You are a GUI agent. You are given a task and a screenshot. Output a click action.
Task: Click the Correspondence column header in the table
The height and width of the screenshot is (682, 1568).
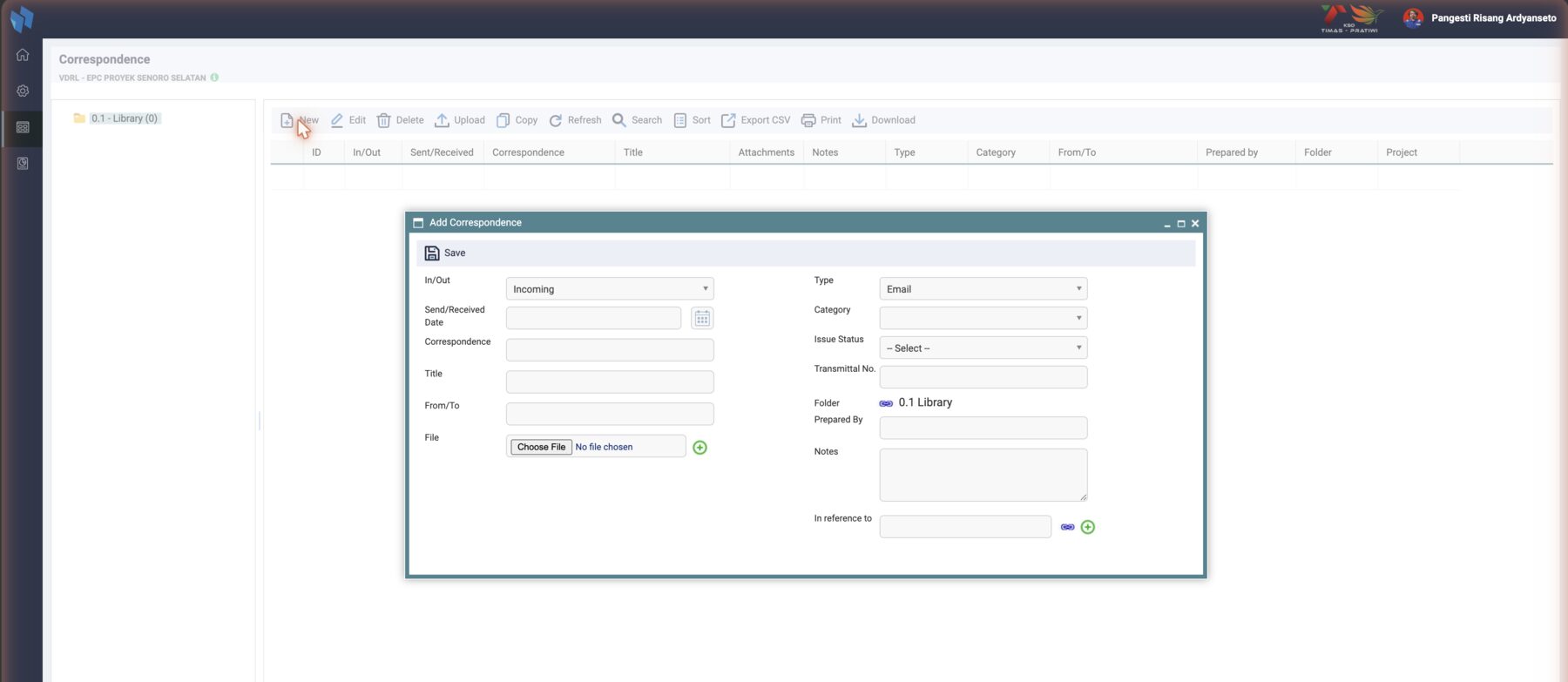(528, 152)
